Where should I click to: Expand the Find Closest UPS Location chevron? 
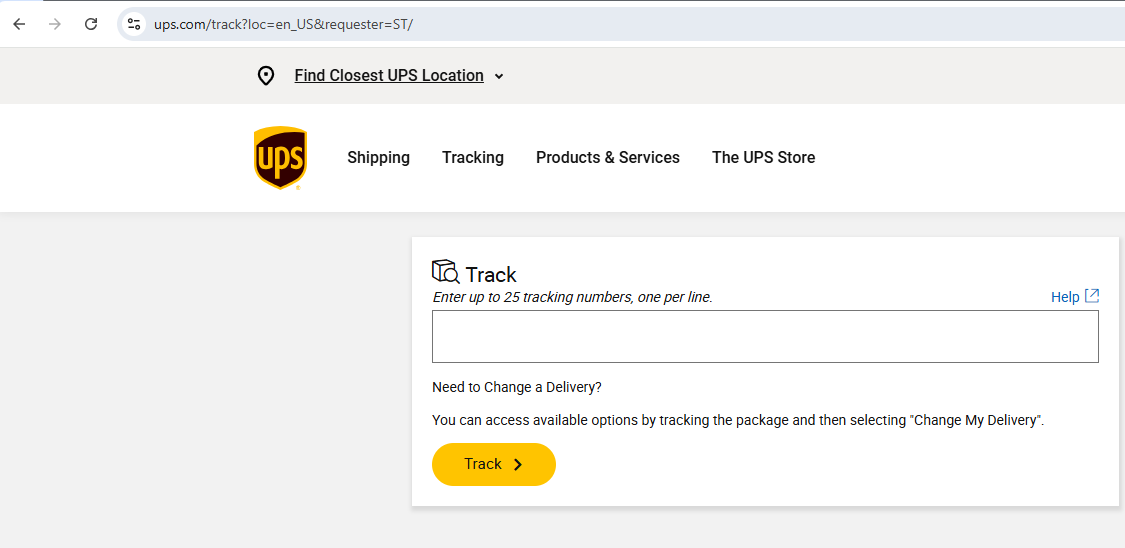(x=499, y=76)
